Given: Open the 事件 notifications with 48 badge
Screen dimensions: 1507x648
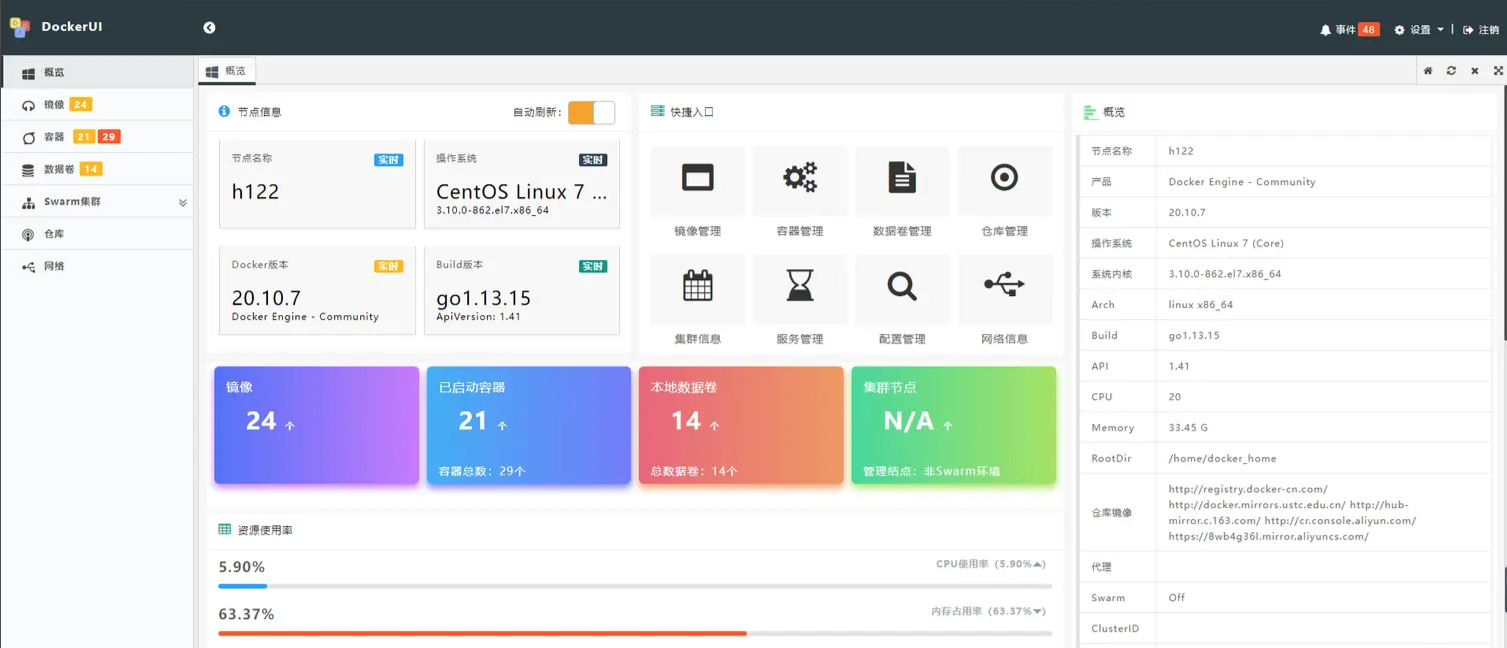Looking at the screenshot, I should 1349,30.
